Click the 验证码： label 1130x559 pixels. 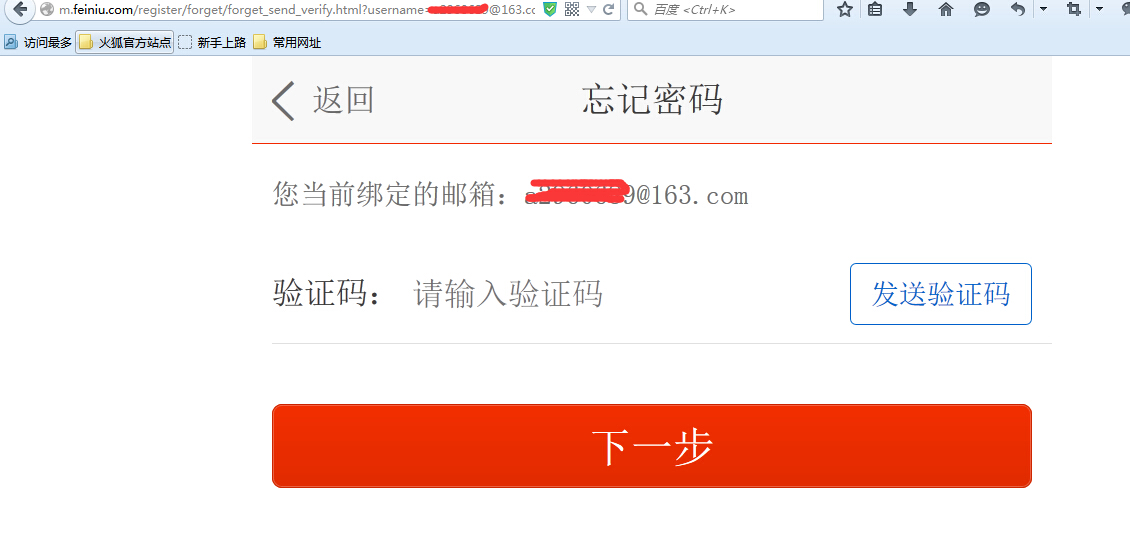pyautogui.click(x=328, y=294)
